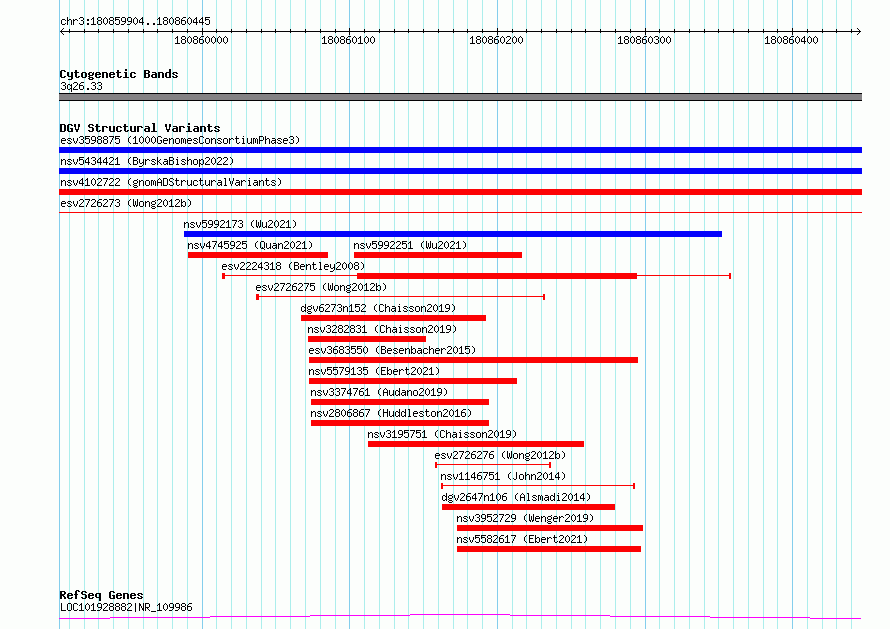Open esv2224318 Bentley2008 variant label

293,266
